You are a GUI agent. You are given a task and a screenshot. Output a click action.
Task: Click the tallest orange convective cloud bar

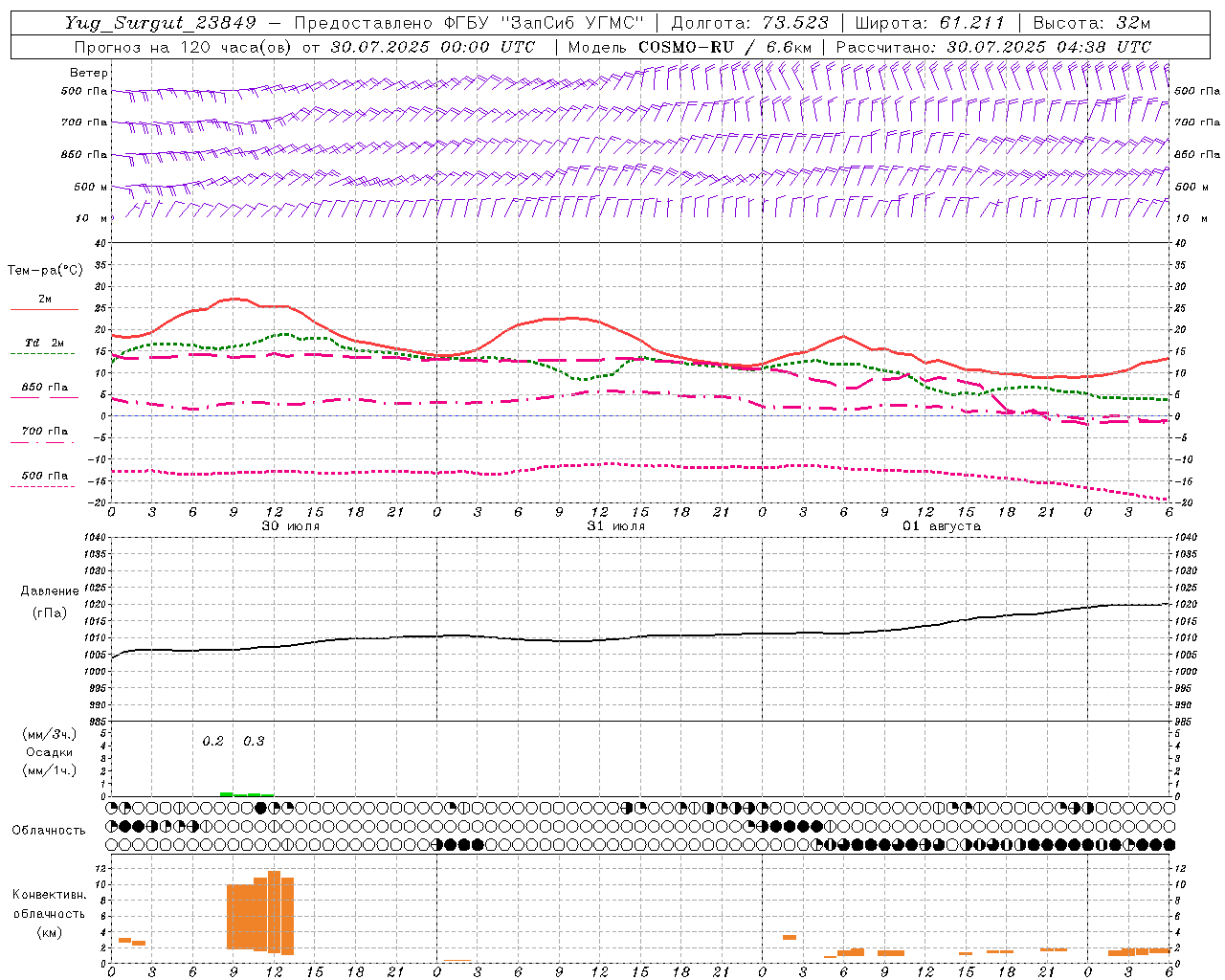pyautogui.click(x=274, y=912)
